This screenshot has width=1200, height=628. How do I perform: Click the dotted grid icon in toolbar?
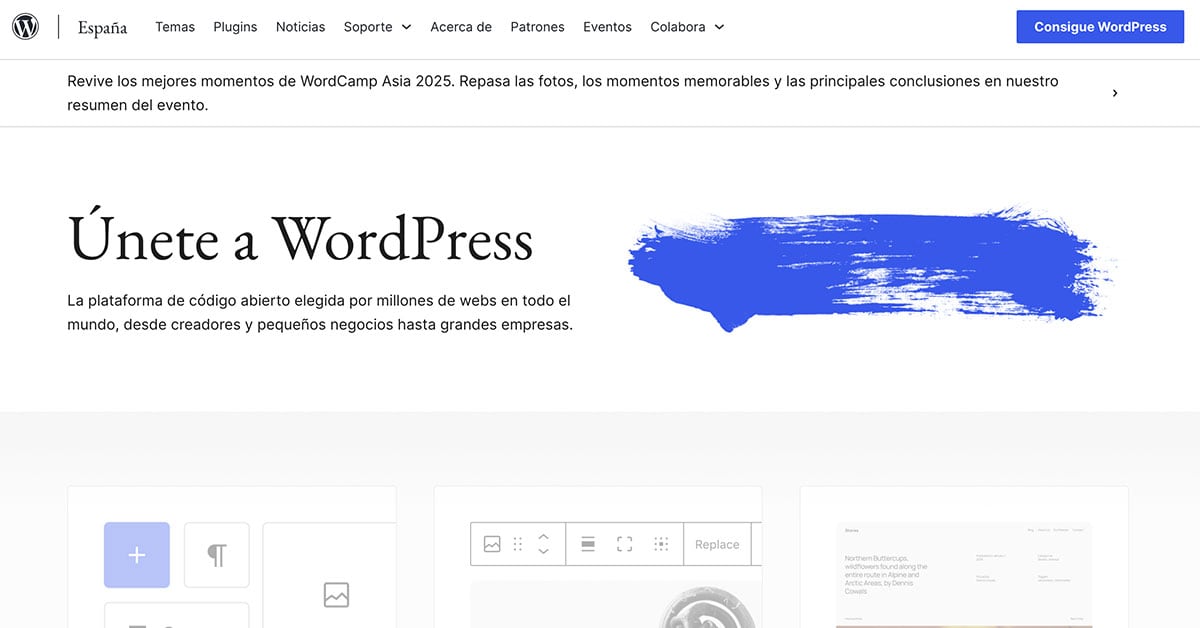[661, 544]
